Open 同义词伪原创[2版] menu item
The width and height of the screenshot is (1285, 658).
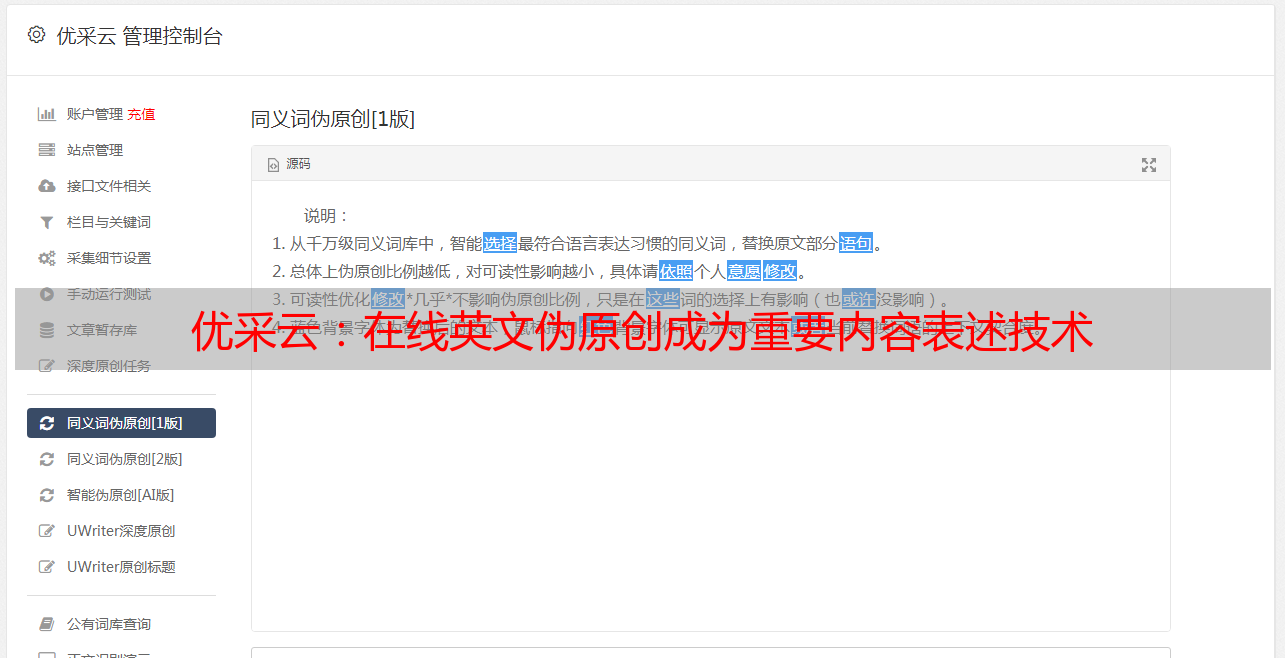tap(121, 459)
